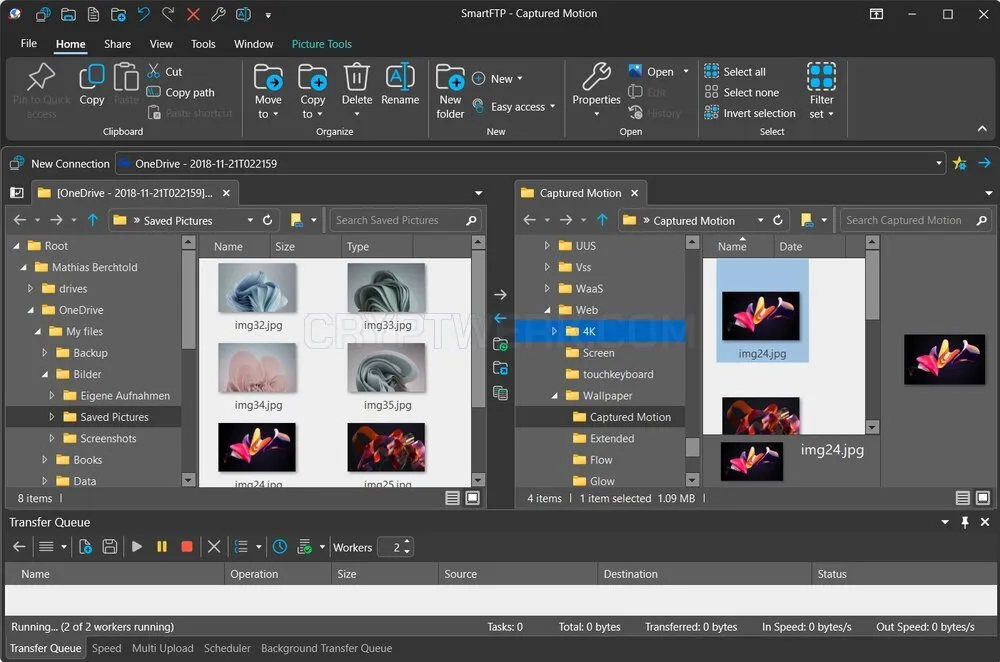
Task: Open the Share ribbon tab
Action: (x=117, y=44)
